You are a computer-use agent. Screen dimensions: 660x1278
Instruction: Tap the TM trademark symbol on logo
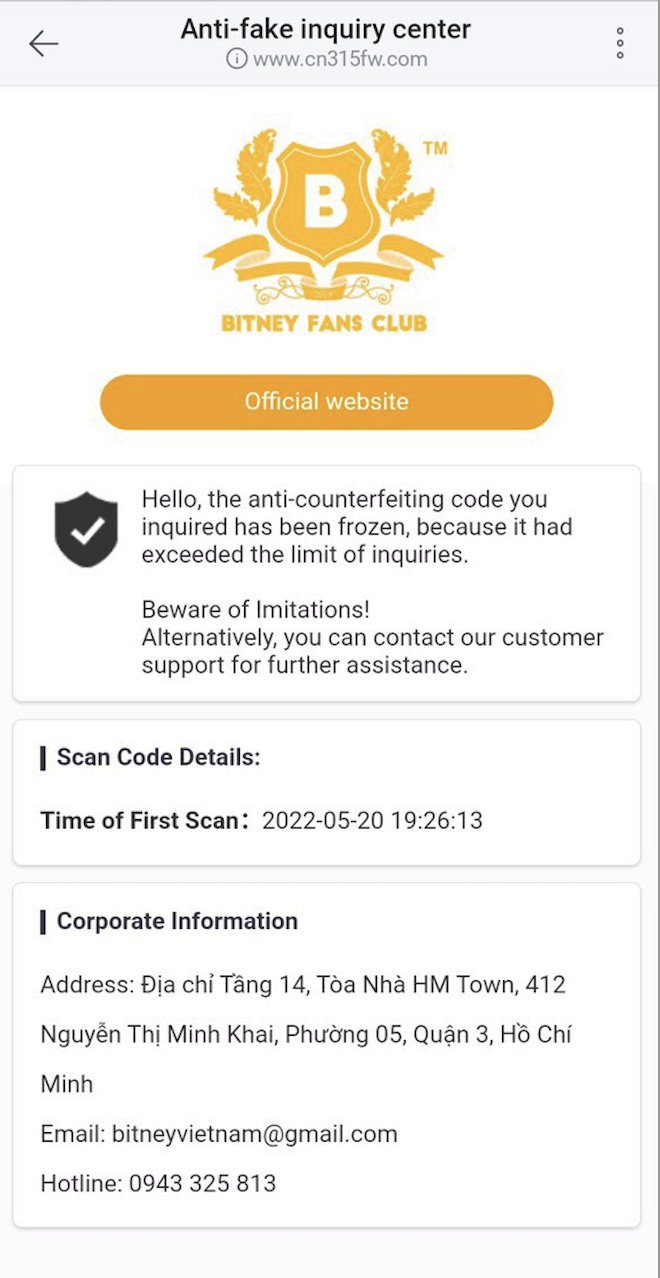(x=435, y=149)
